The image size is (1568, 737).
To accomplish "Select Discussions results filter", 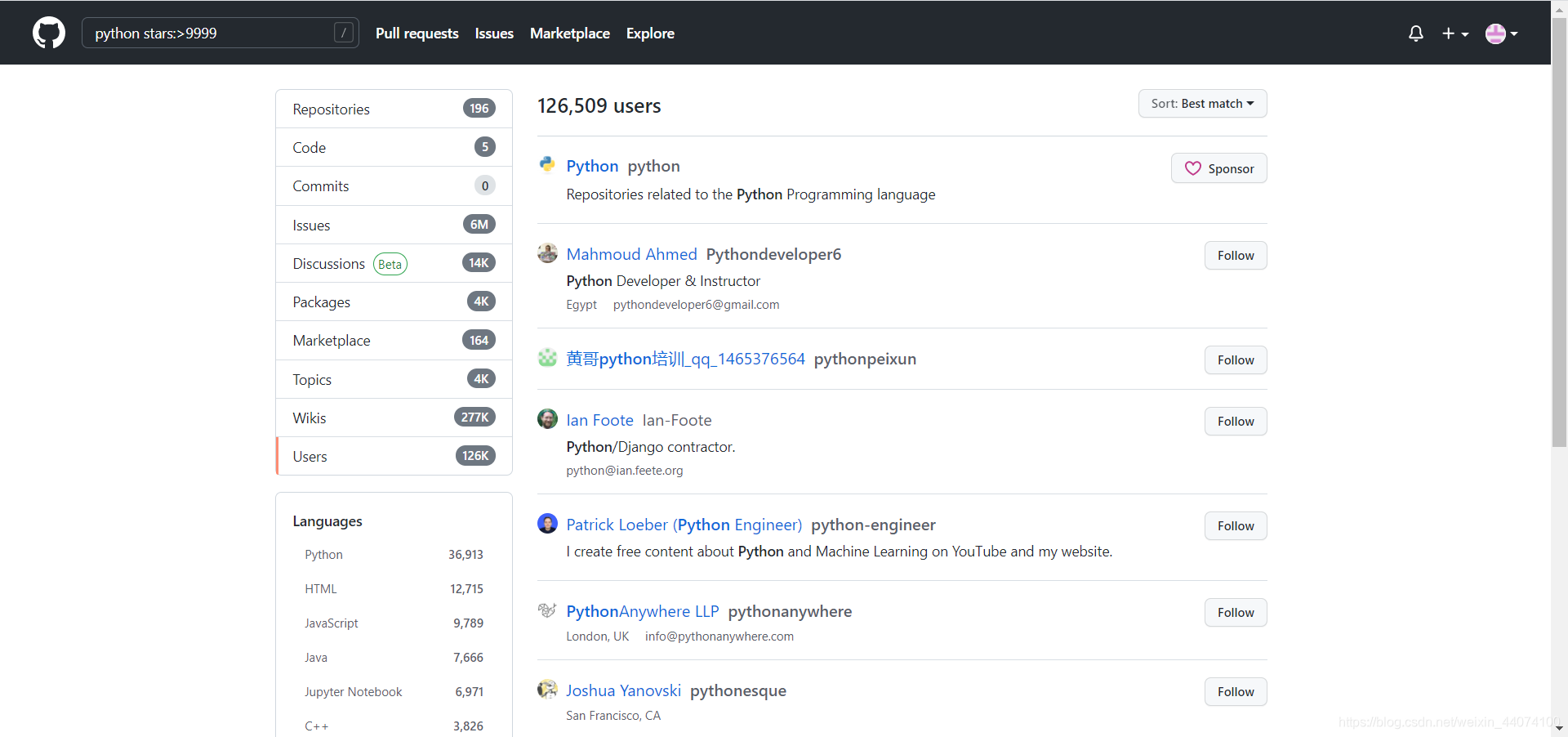I will pos(394,263).
